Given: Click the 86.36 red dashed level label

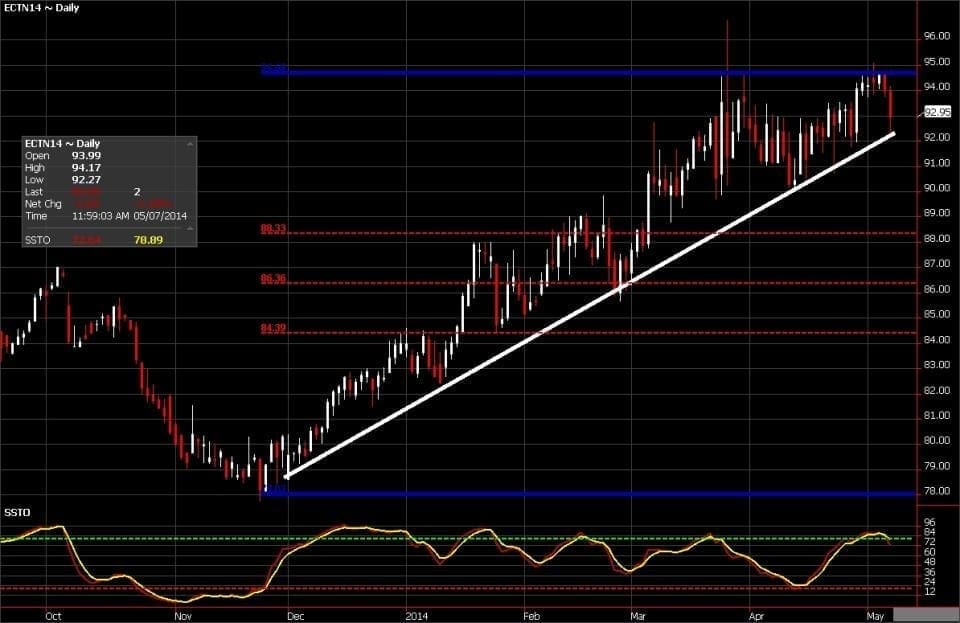Looking at the screenshot, I should point(273,280).
